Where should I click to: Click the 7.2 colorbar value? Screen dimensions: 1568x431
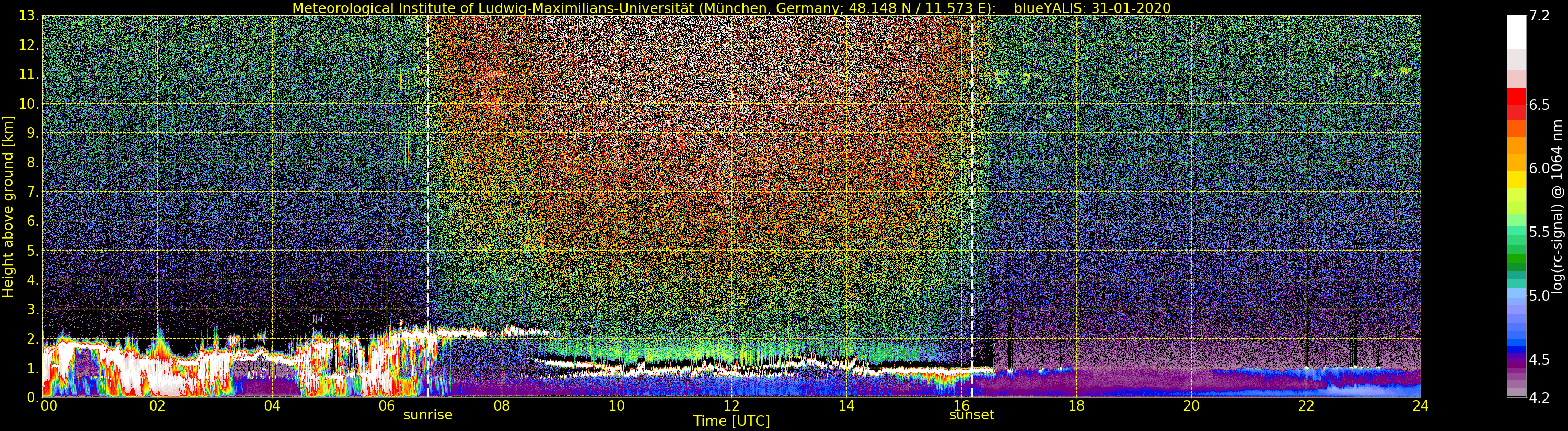click(x=1539, y=16)
